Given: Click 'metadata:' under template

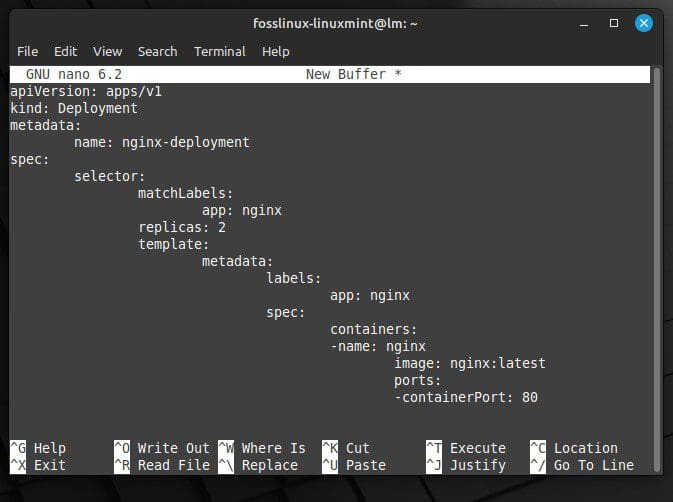Looking at the screenshot, I should tap(237, 261).
